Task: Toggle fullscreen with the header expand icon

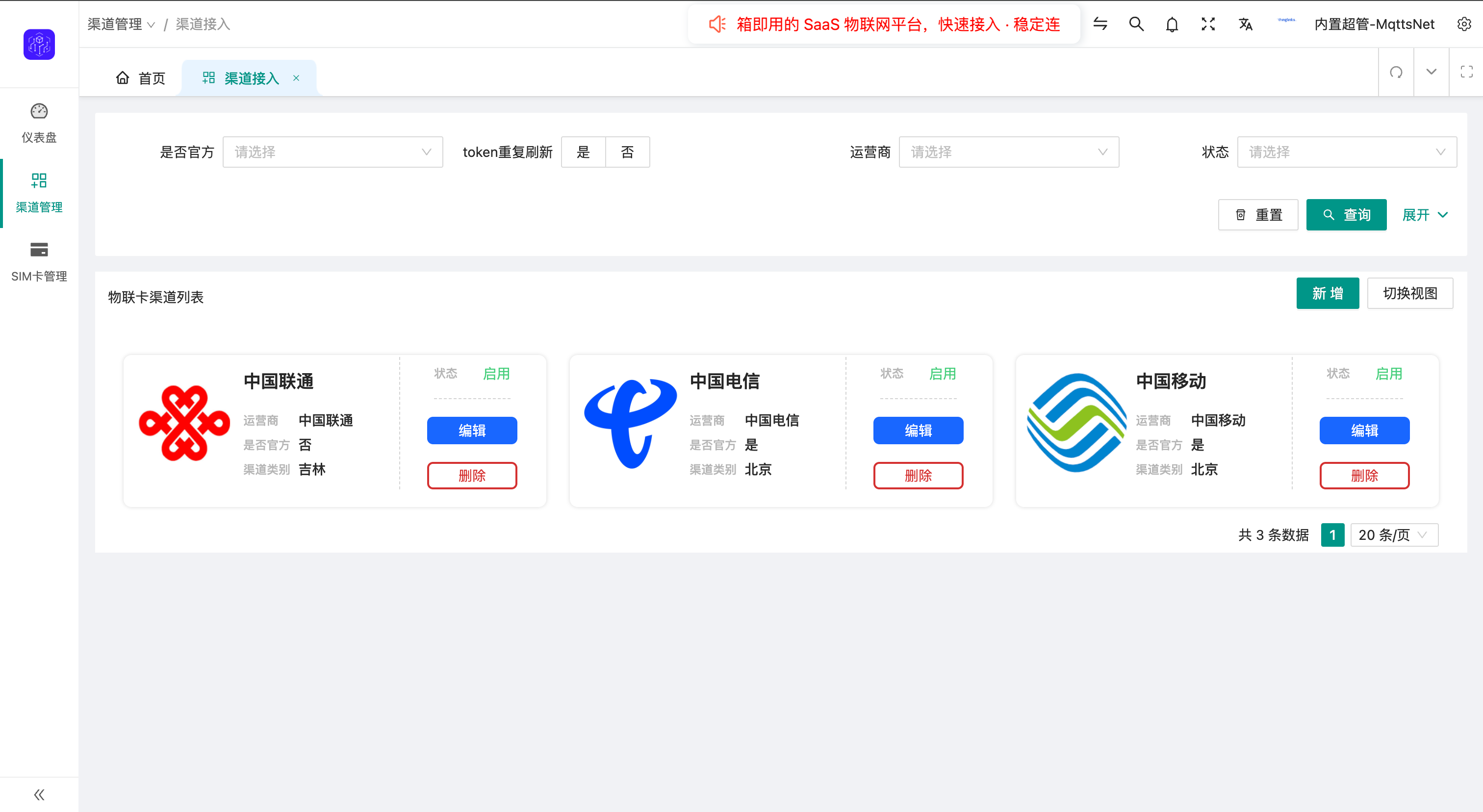Action: tap(1208, 24)
